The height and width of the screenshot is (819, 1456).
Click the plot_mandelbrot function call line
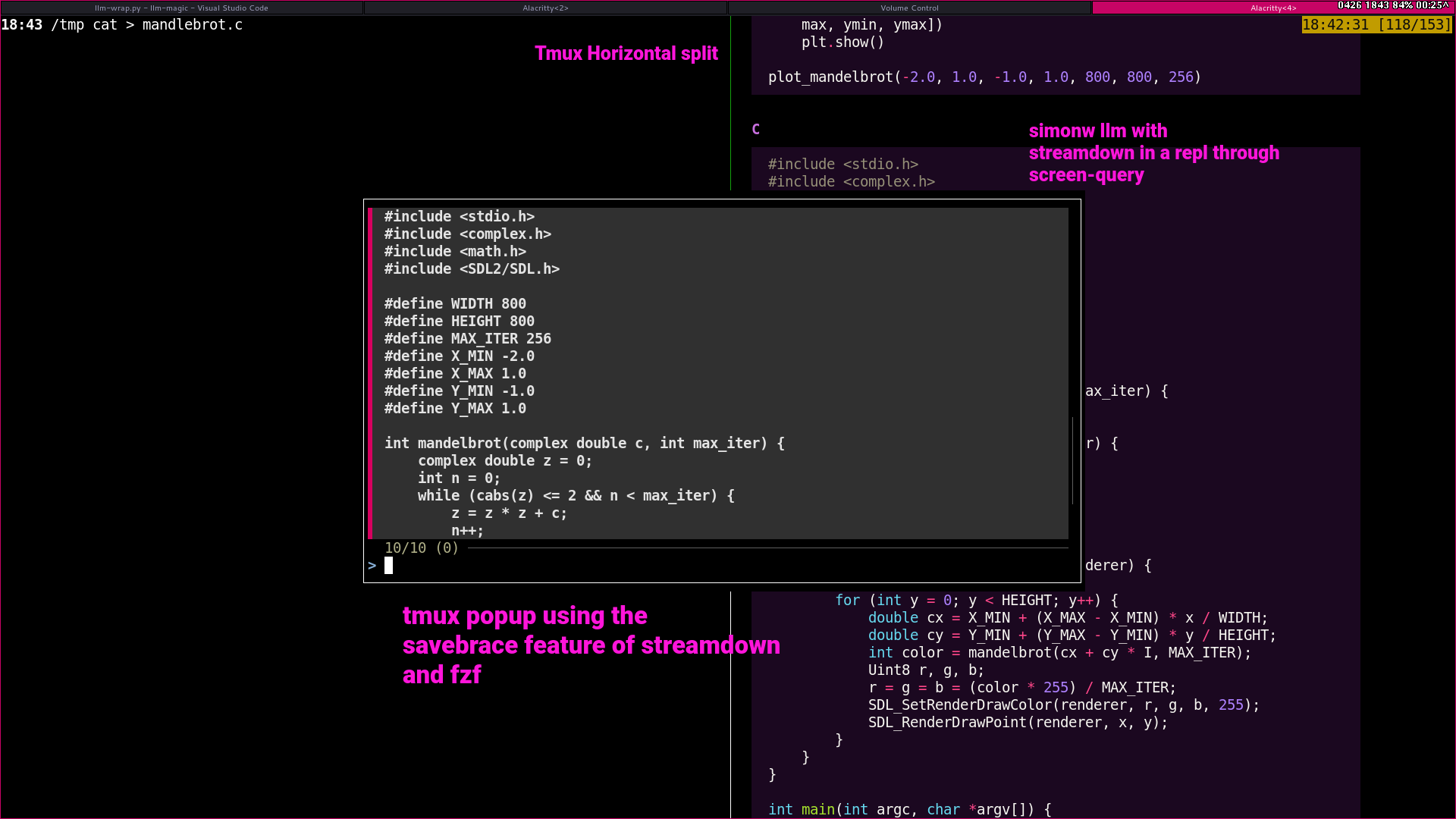(984, 77)
